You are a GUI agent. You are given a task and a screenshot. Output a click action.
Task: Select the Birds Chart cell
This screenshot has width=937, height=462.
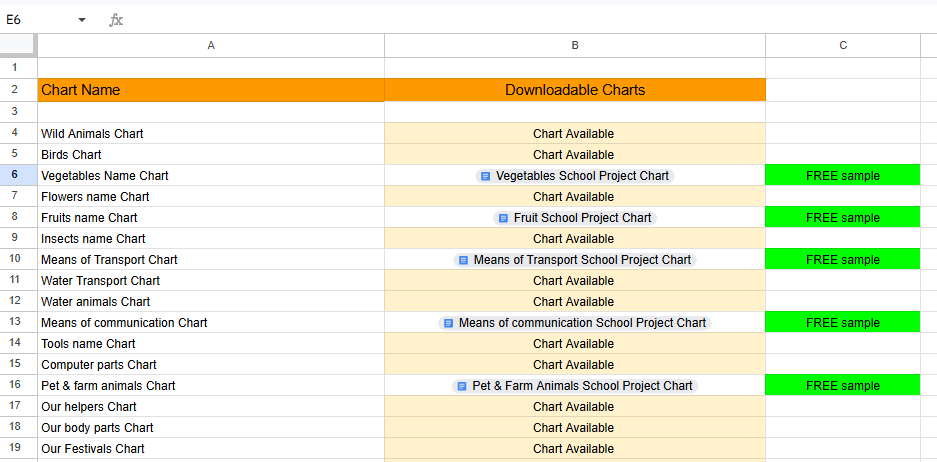[x=211, y=154]
